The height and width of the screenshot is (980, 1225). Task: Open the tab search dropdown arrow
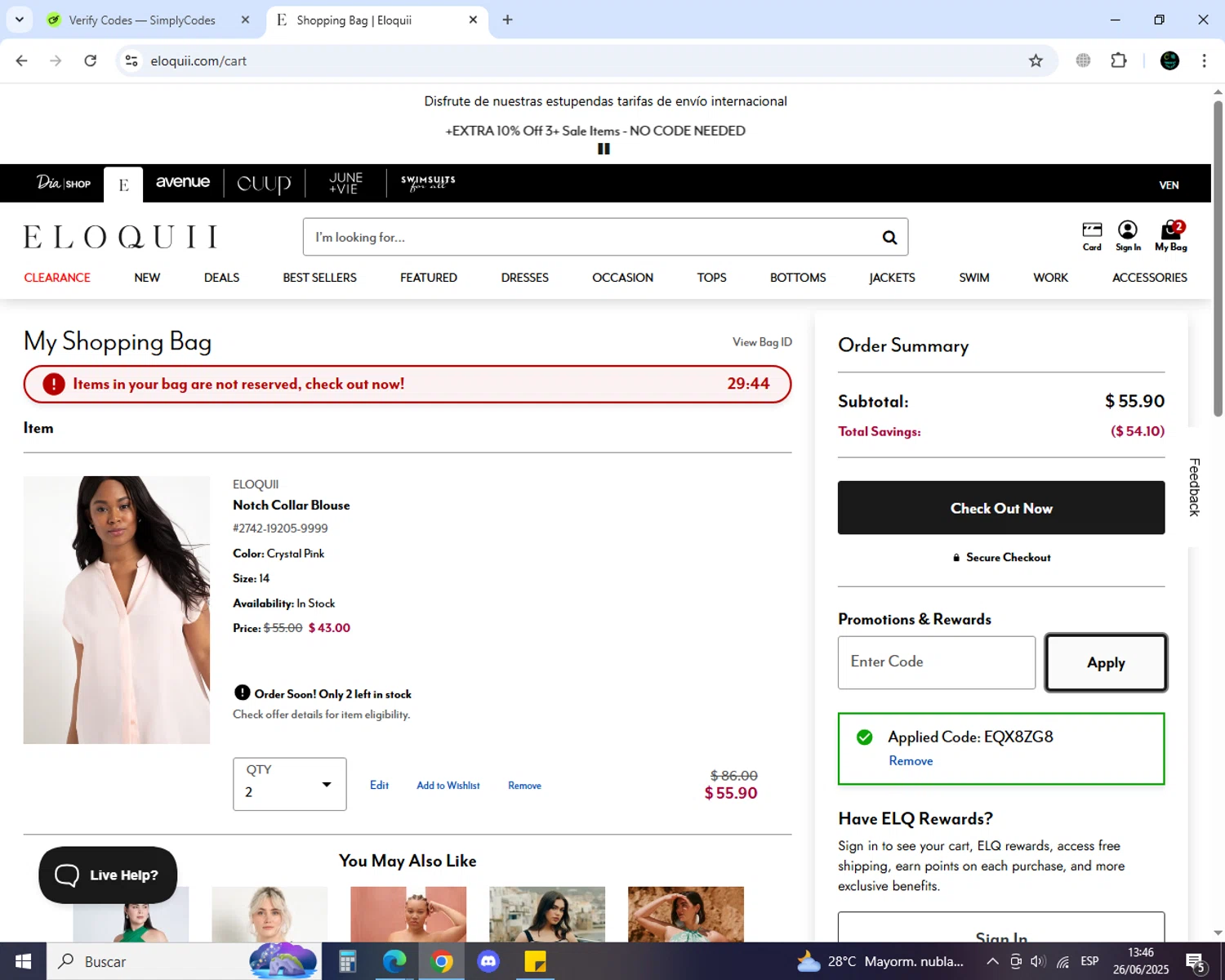coord(20,20)
